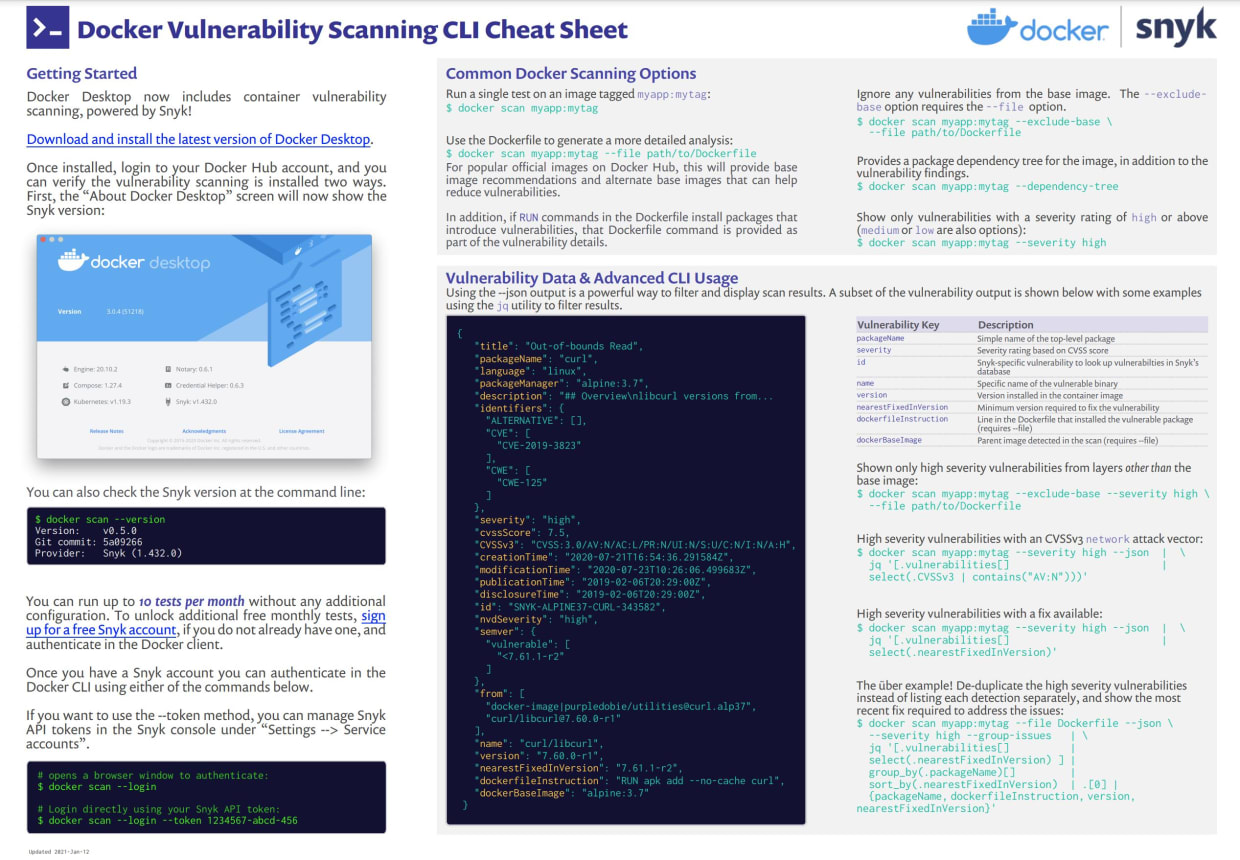Click the "dockerBaseImage": "alpine:3.7" JSON line
1240x860 pixels.
pyautogui.click(x=562, y=793)
